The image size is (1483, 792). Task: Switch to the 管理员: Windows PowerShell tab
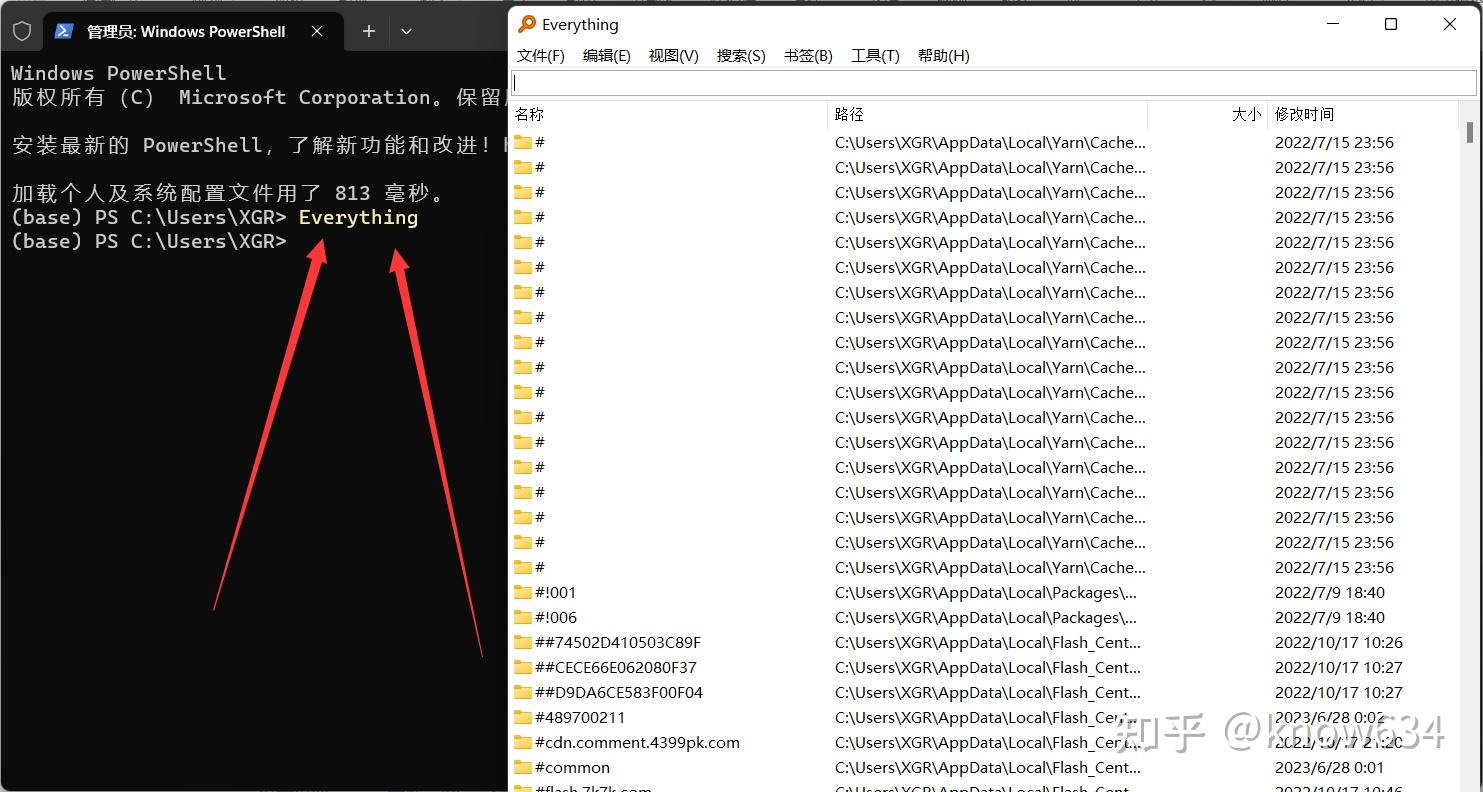[x=185, y=31]
